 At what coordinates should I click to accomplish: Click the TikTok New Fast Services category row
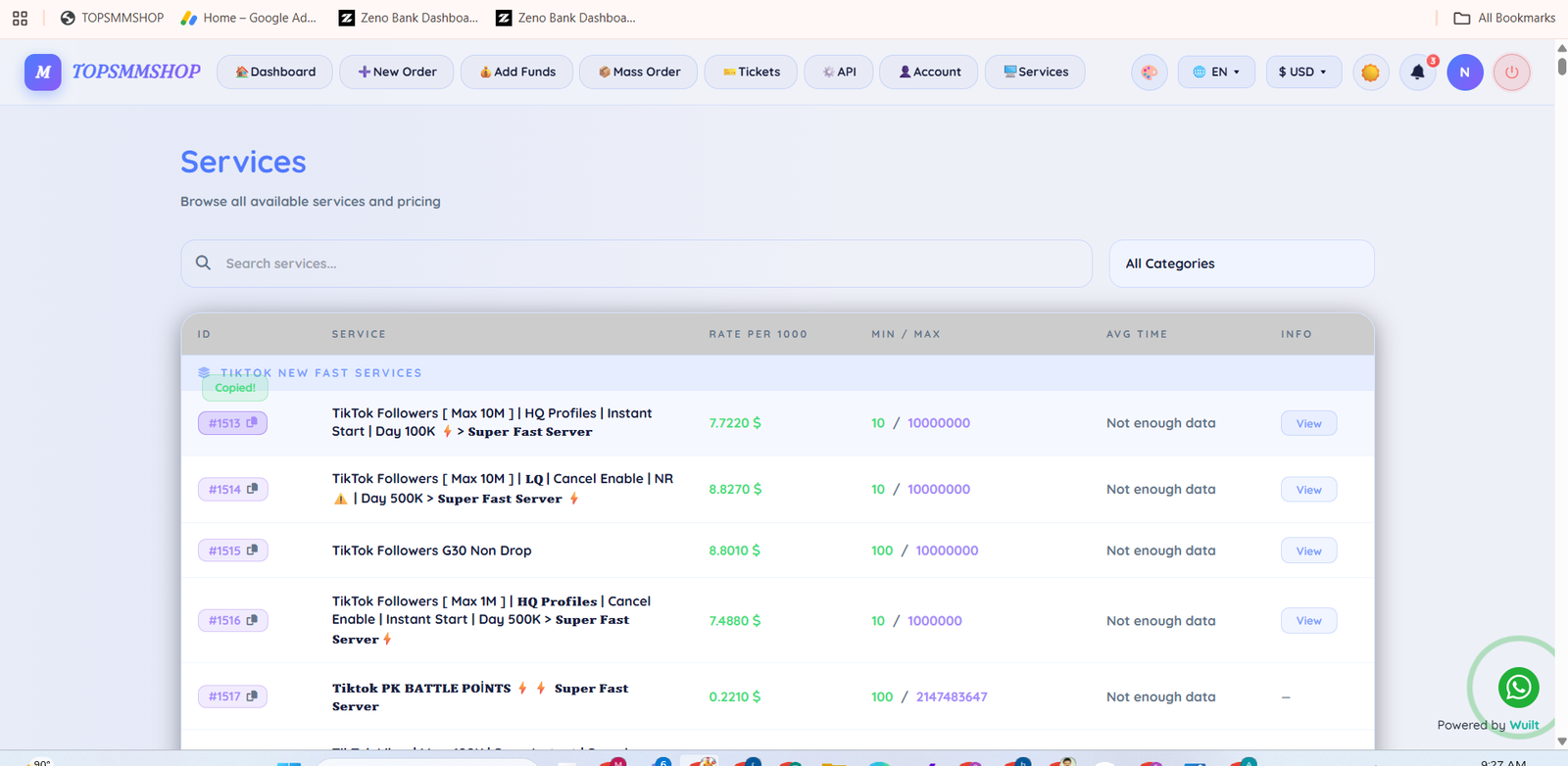point(777,373)
